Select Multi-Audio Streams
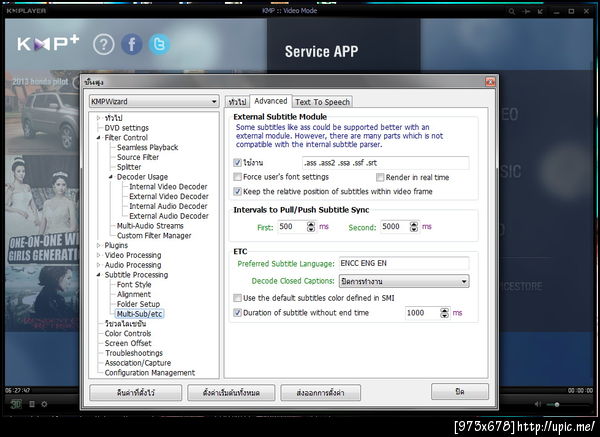Screen dimensions: 600x437 click(150, 226)
